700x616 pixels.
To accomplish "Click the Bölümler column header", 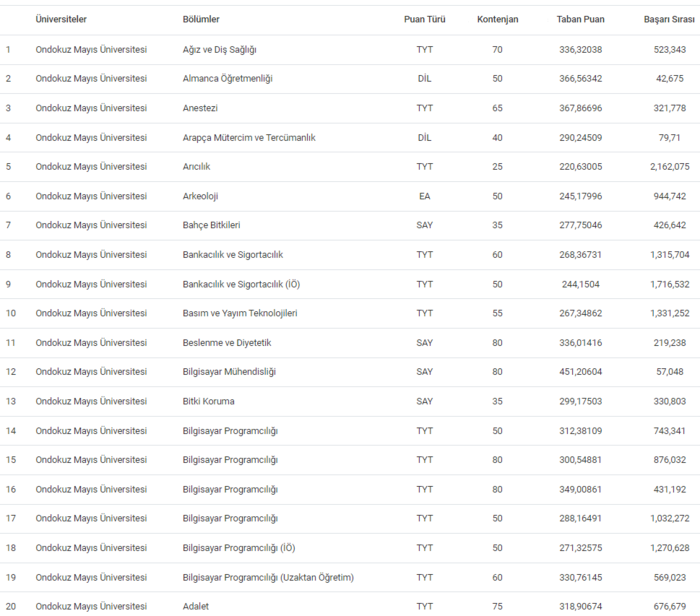I will (x=201, y=19).
